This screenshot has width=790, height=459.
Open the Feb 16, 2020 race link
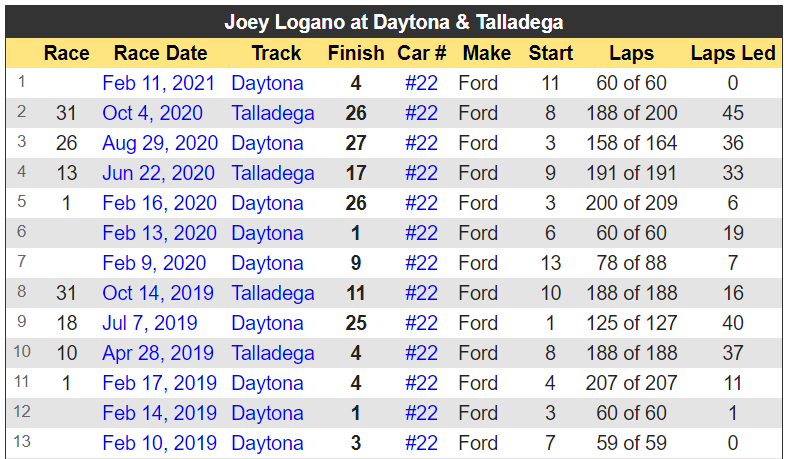[159, 203]
